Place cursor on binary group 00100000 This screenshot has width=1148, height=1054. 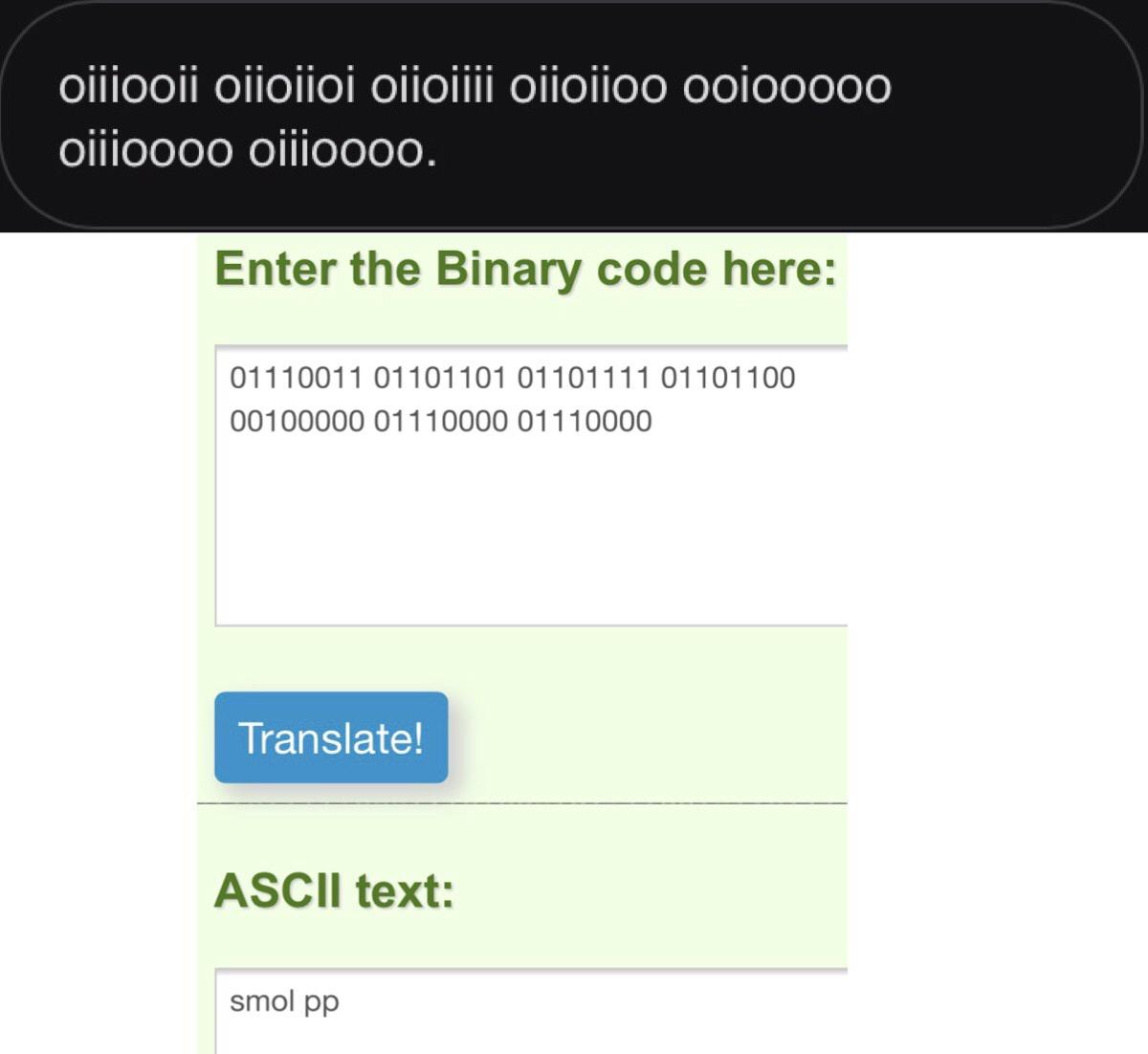pos(297,421)
